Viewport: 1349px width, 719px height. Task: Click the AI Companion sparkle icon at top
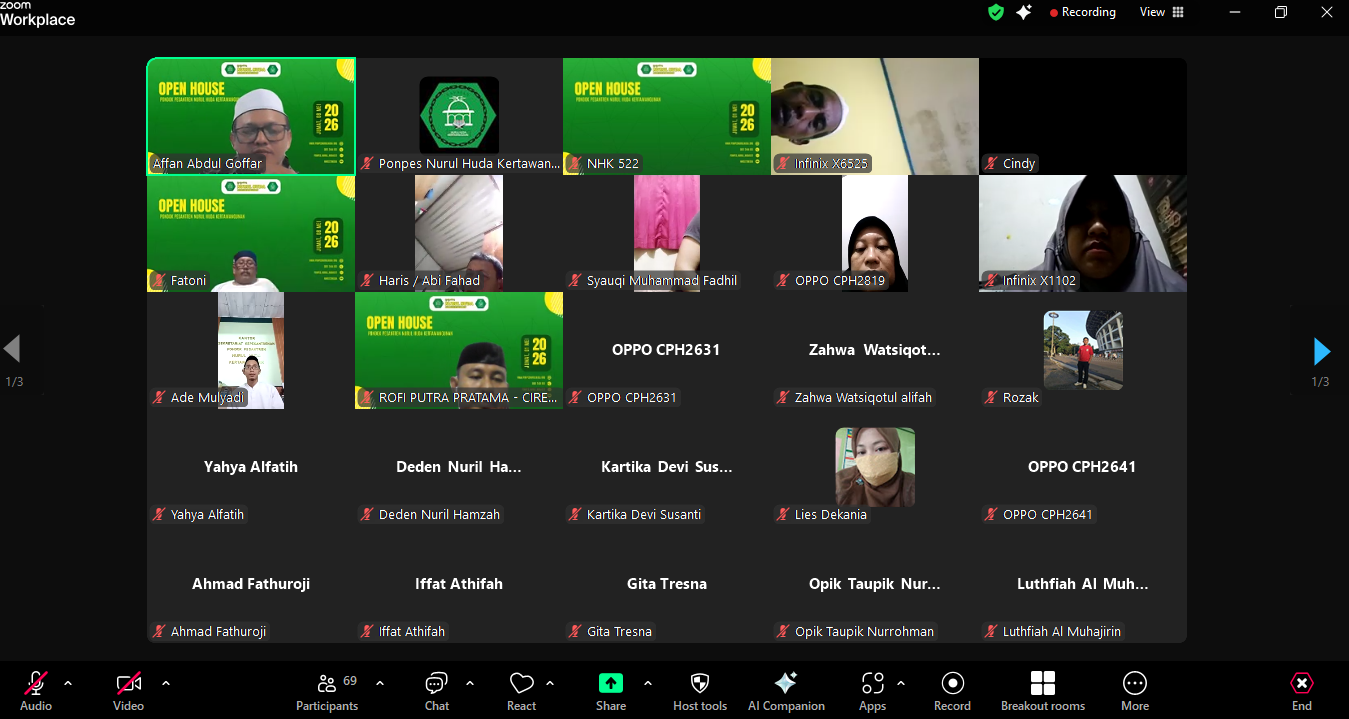[1023, 12]
